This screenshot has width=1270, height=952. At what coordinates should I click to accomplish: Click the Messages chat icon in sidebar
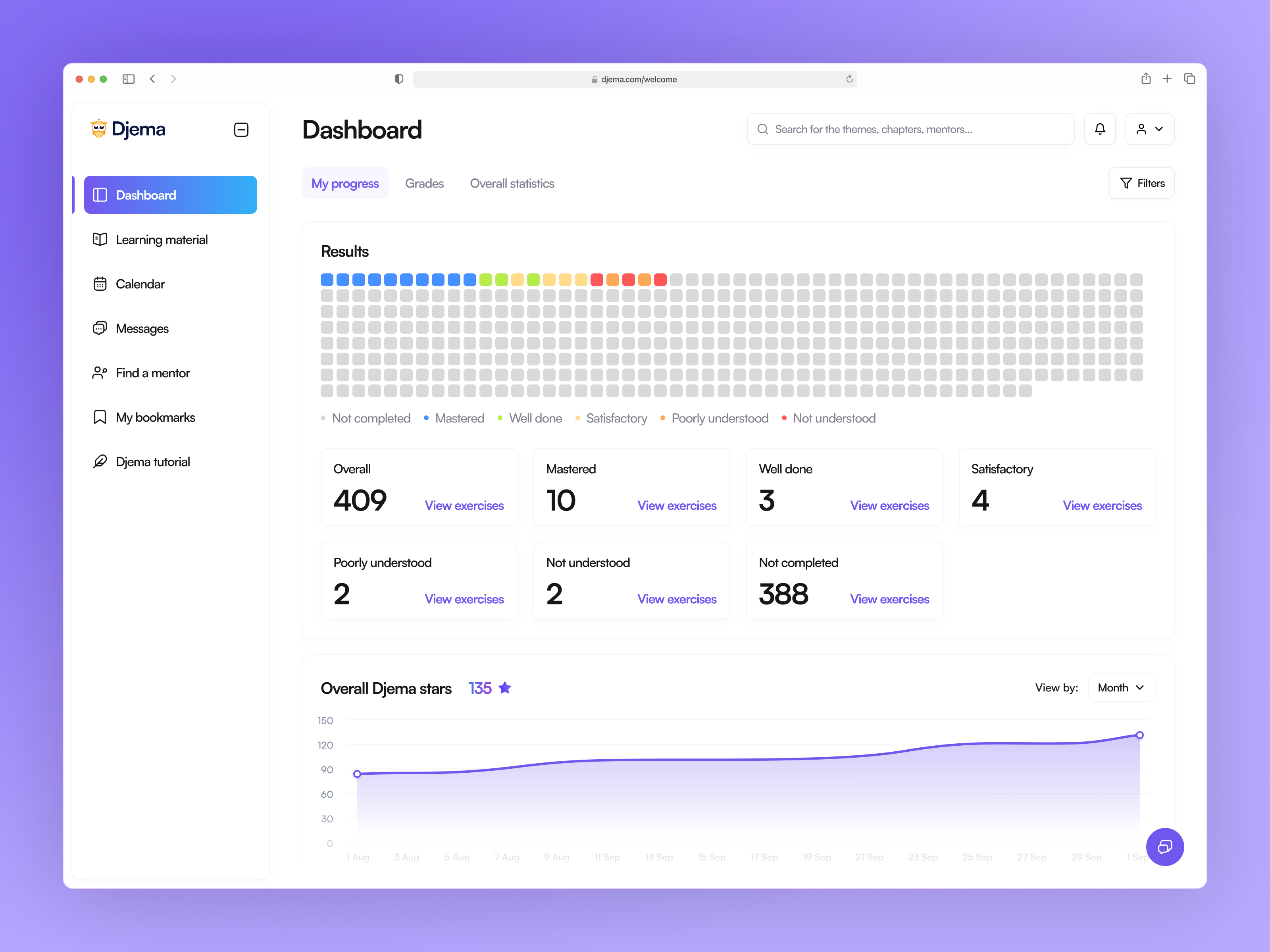click(x=100, y=328)
